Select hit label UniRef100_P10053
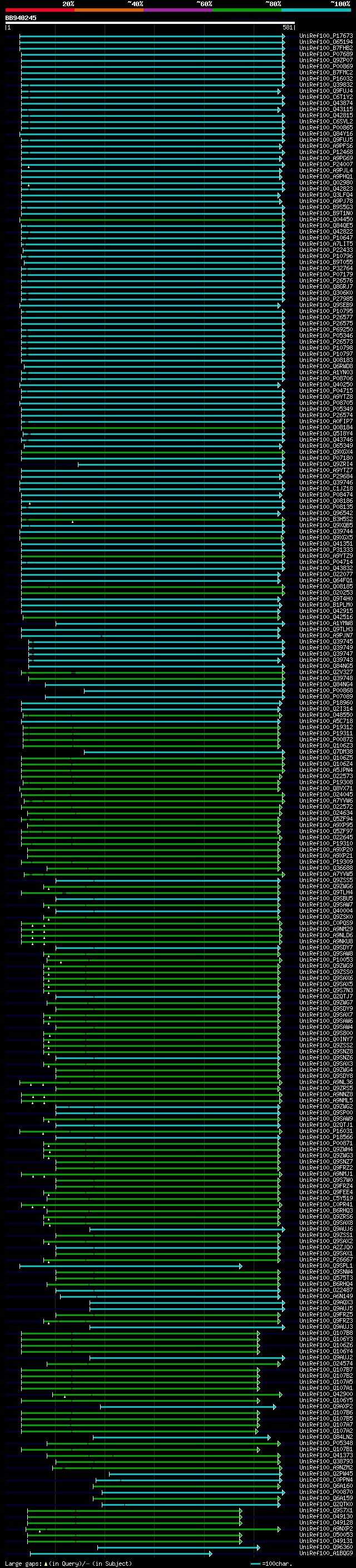The image size is (356, 1568). [326, 960]
